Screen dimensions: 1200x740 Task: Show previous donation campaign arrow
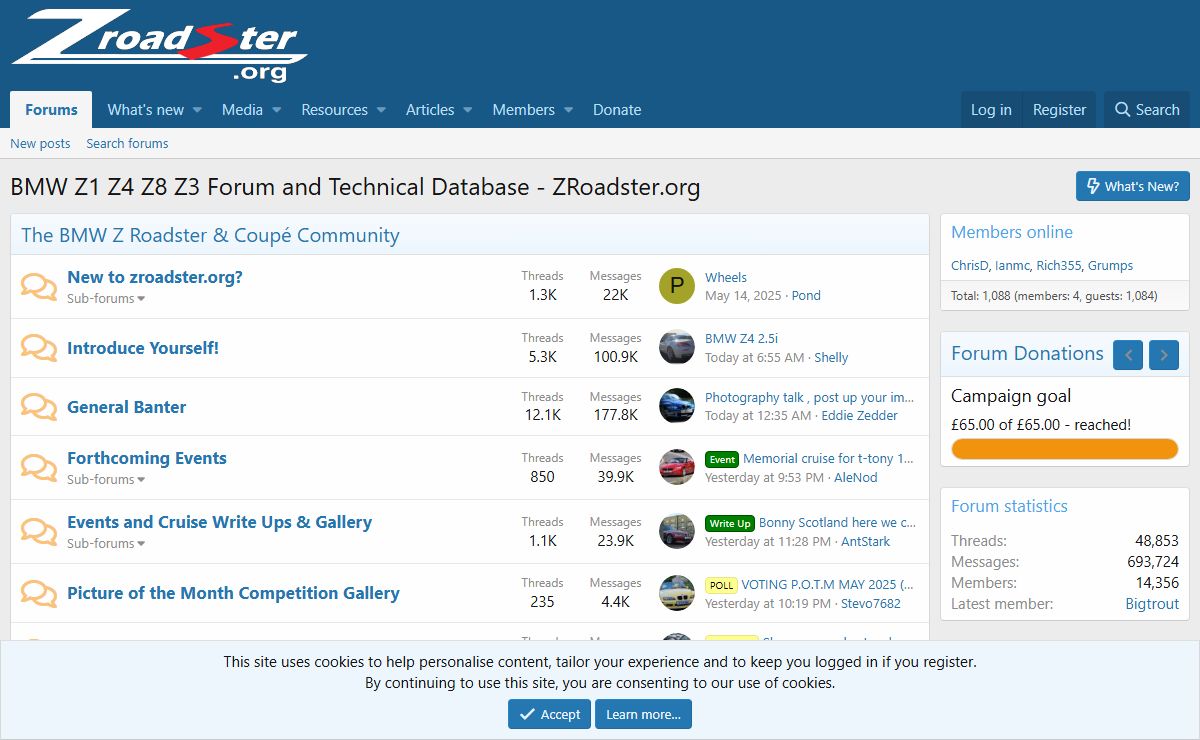[x=1128, y=354]
